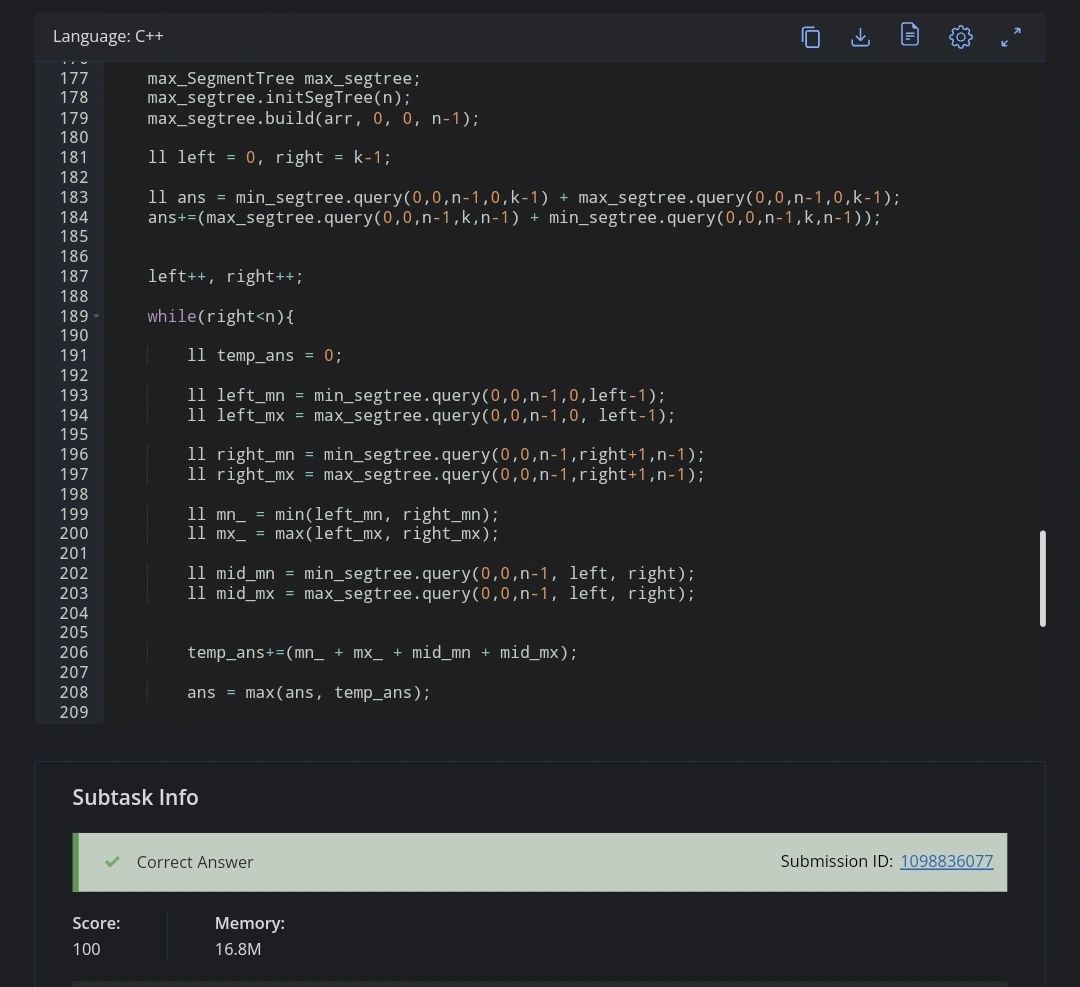Image resolution: width=1080 pixels, height=987 pixels.
Task: Click 'll mx_ = max(left_mx, right_mx);' line
Action: [343, 533]
